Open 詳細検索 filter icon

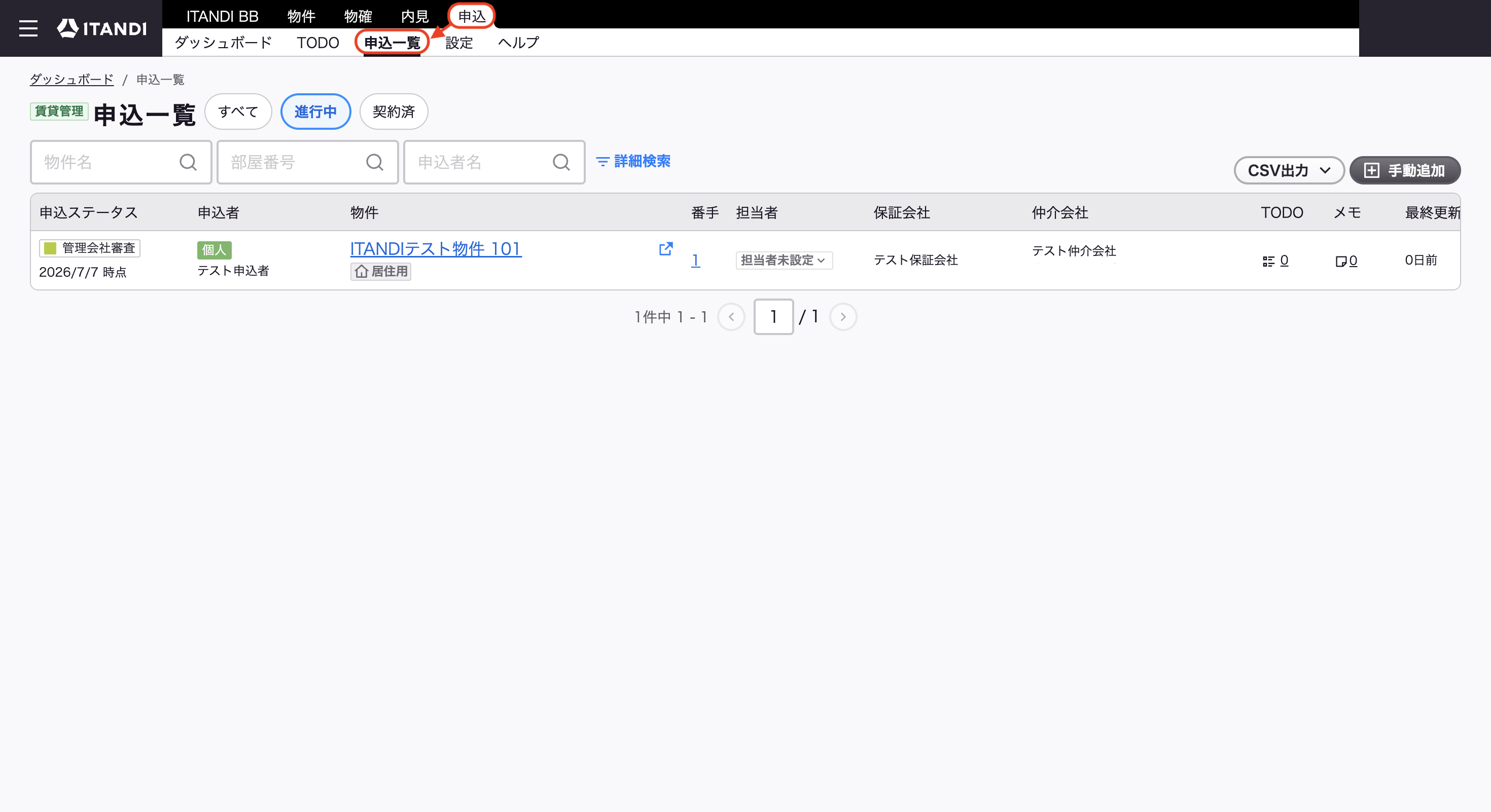pos(602,161)
